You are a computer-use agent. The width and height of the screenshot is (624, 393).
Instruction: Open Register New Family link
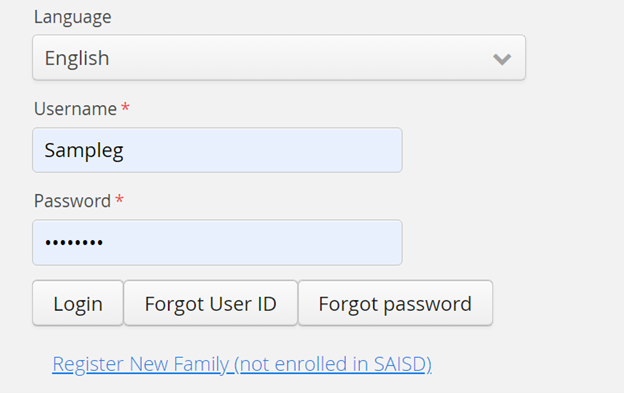[x=242, y=364]
